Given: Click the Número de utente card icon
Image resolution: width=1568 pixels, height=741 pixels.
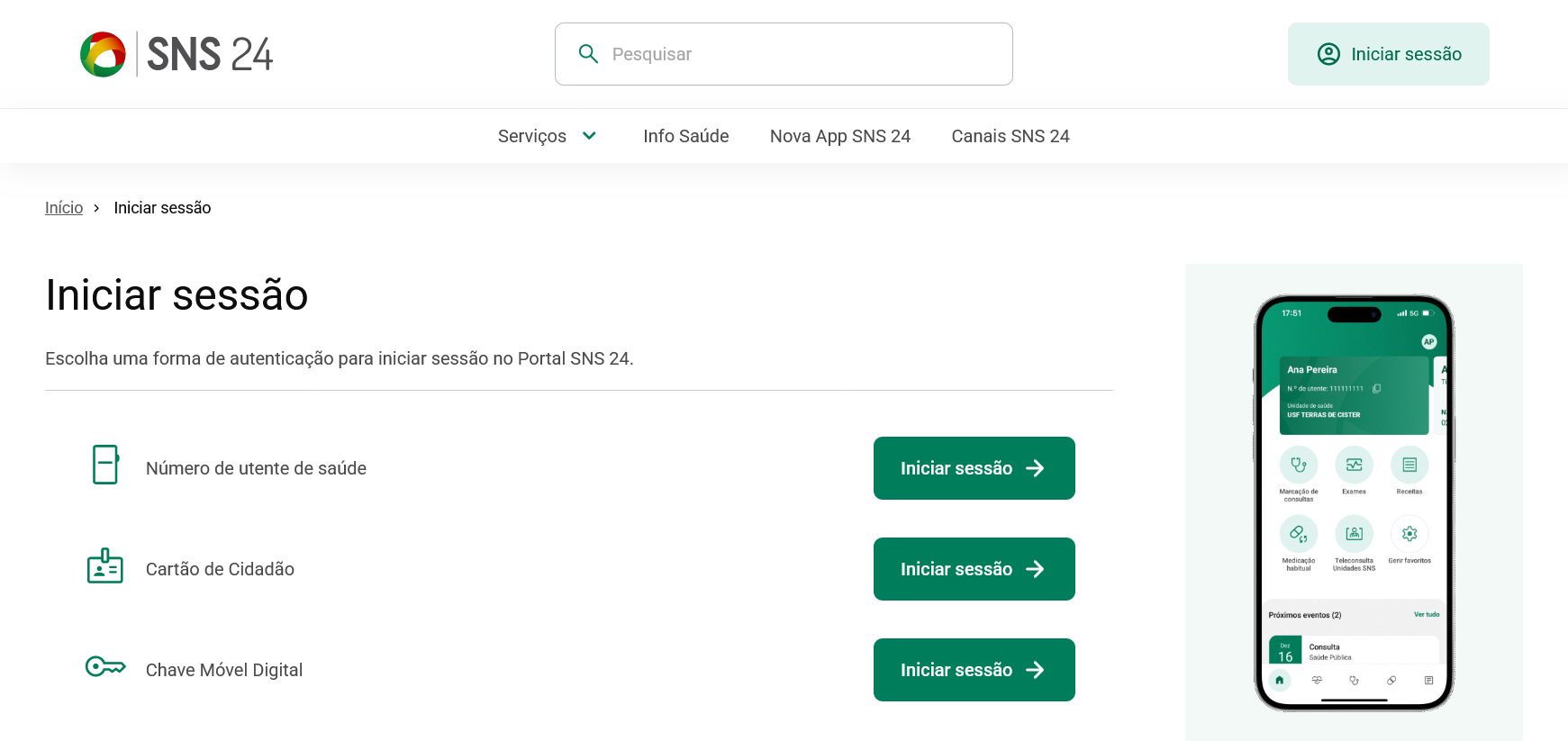Looking at the screenshot, I should [106, 465].
